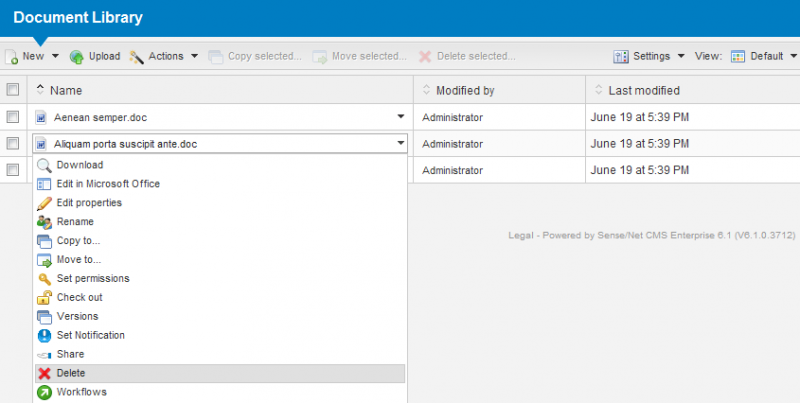Open the Actions dropdown arrow
This screenshot has width=800, height=403.
point(194,56)
